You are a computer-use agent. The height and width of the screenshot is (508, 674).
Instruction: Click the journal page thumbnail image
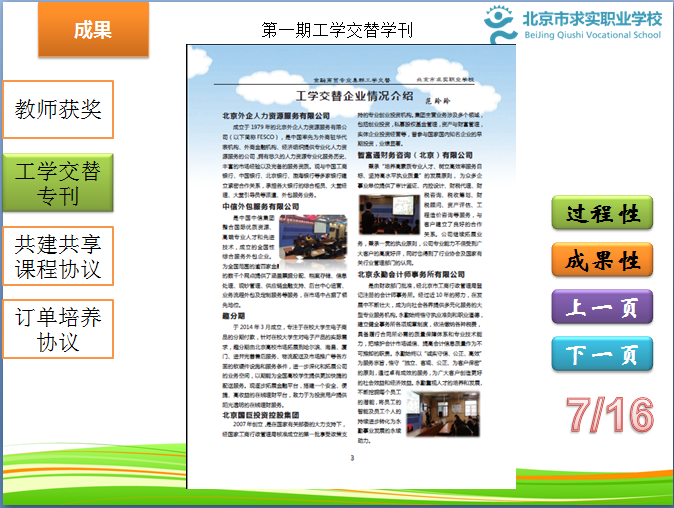351,266
